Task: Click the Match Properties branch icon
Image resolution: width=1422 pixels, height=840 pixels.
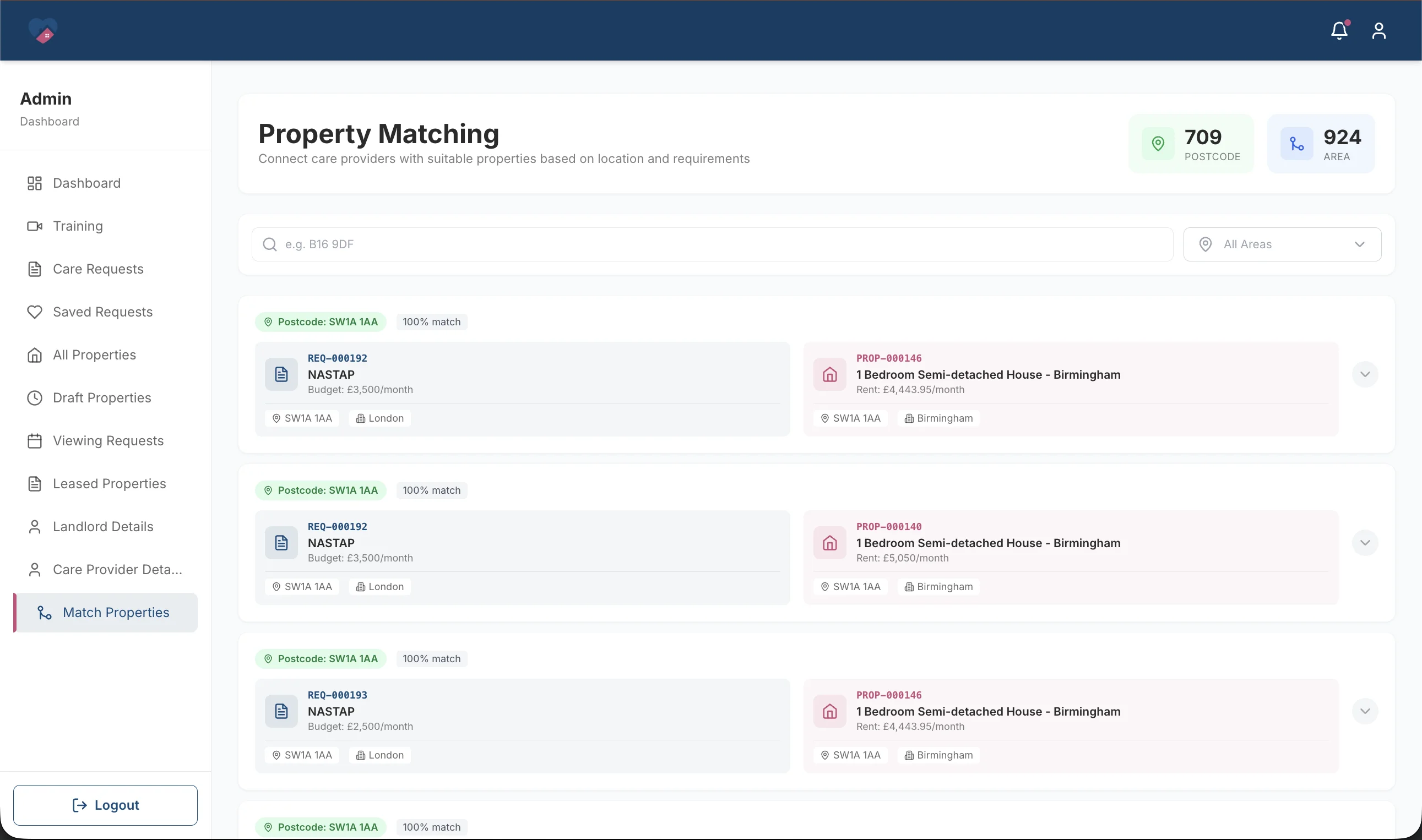Action: (44, 613)
